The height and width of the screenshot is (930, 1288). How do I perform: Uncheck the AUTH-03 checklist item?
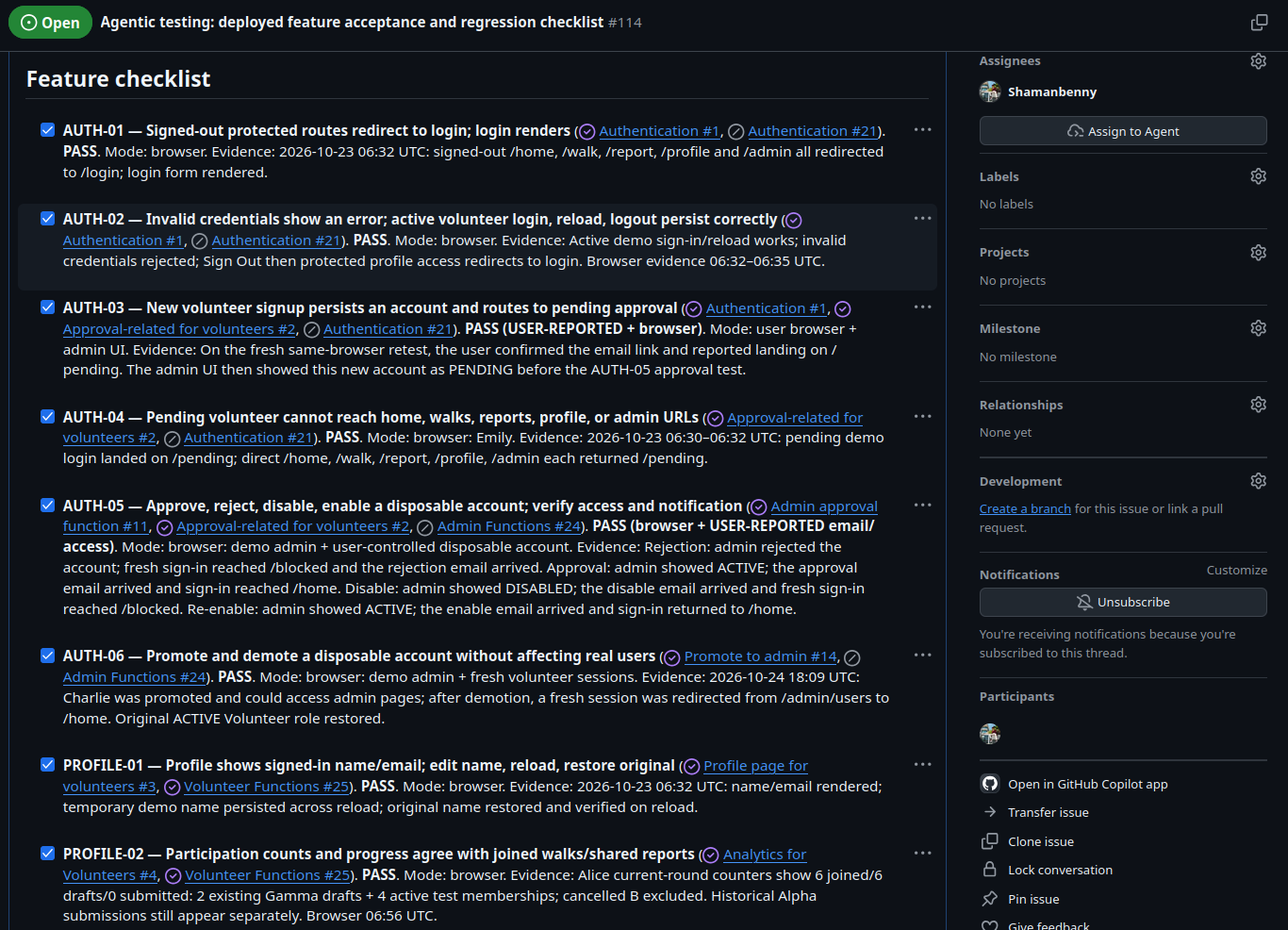[48, 307]
